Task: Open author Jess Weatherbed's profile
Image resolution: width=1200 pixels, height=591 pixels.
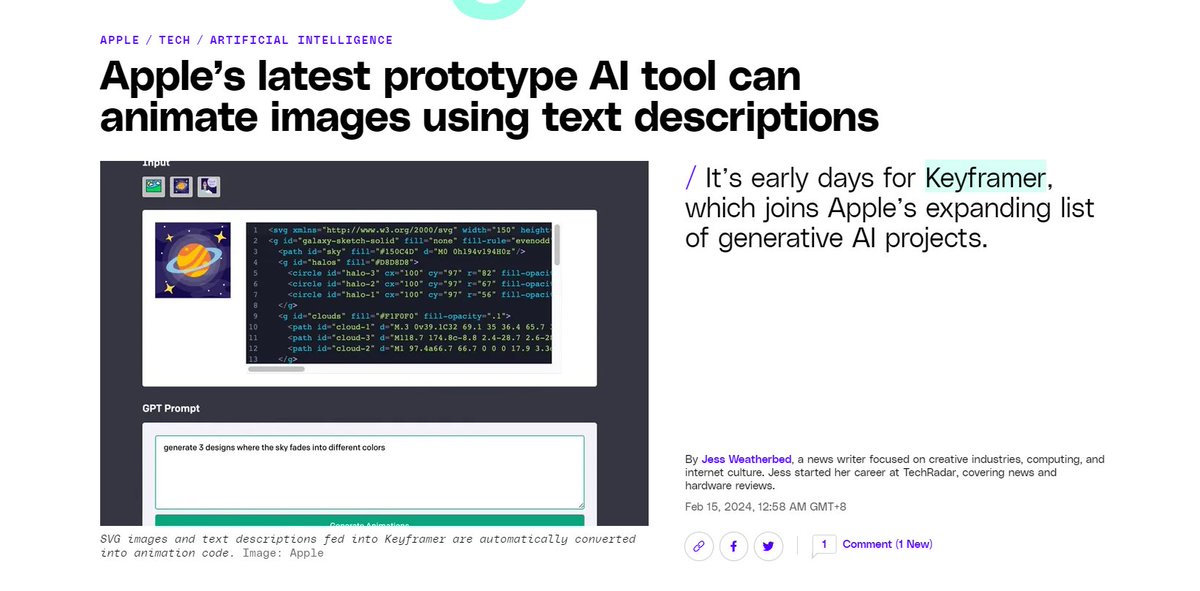Action: (746, 459)
